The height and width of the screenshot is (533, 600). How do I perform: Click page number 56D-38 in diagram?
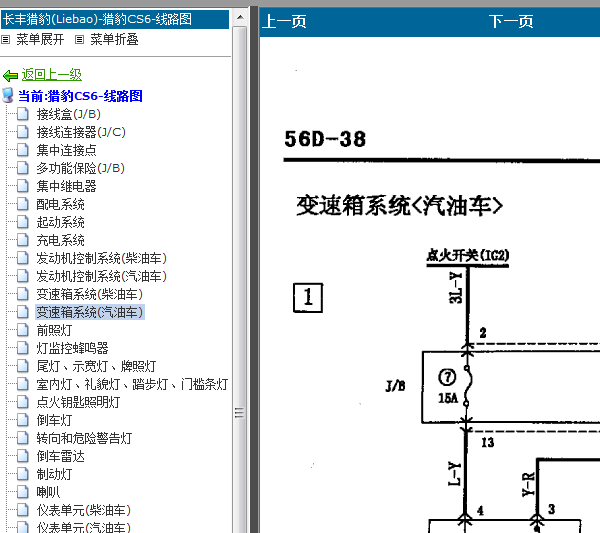[x=325, y=139]
